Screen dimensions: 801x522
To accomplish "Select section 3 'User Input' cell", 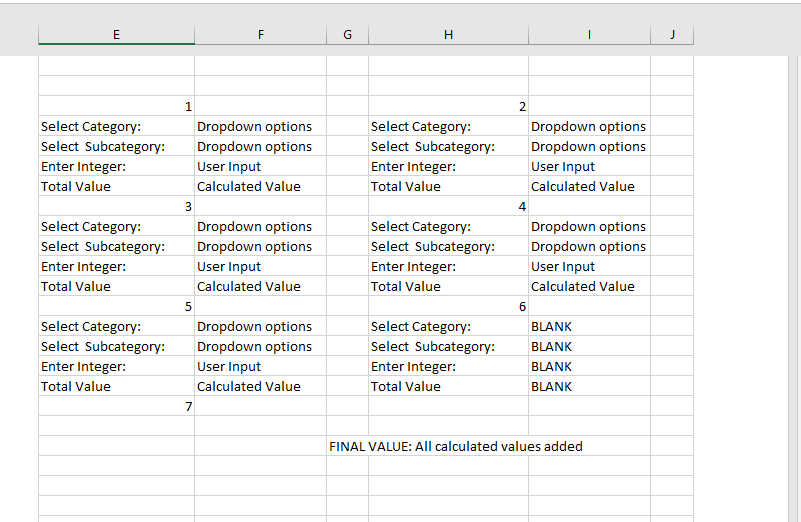I will point(261,266).
